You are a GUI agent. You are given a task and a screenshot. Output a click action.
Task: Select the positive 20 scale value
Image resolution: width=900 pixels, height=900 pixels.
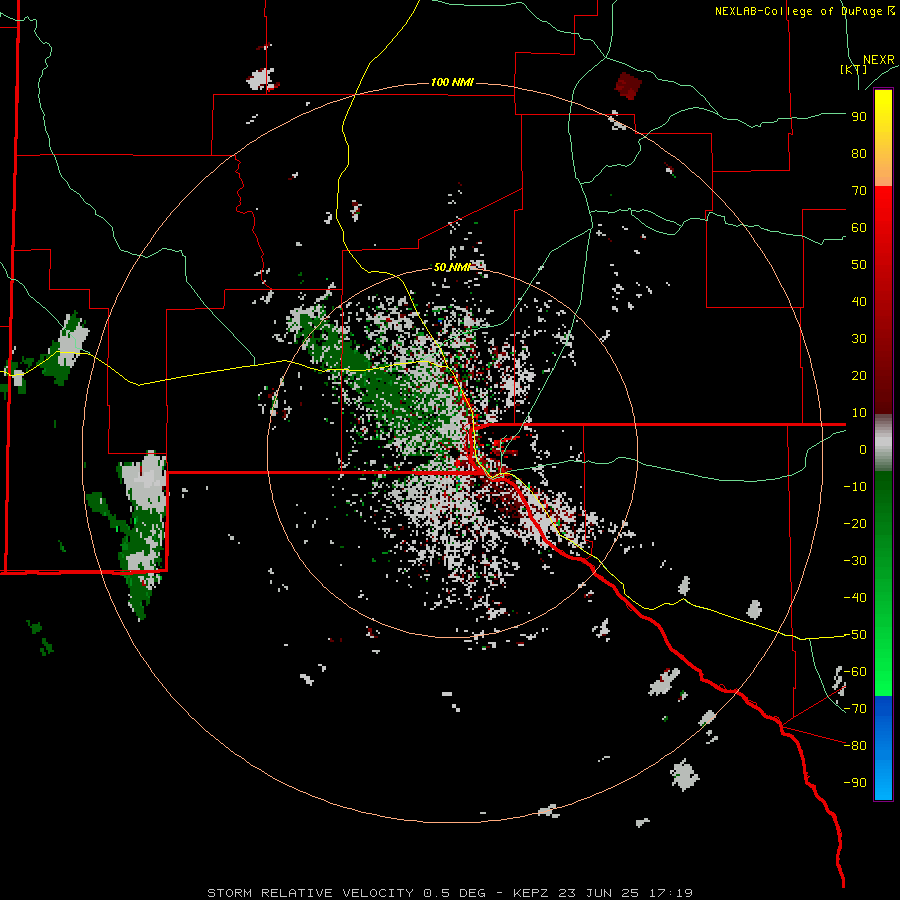(x=859, y=376)
